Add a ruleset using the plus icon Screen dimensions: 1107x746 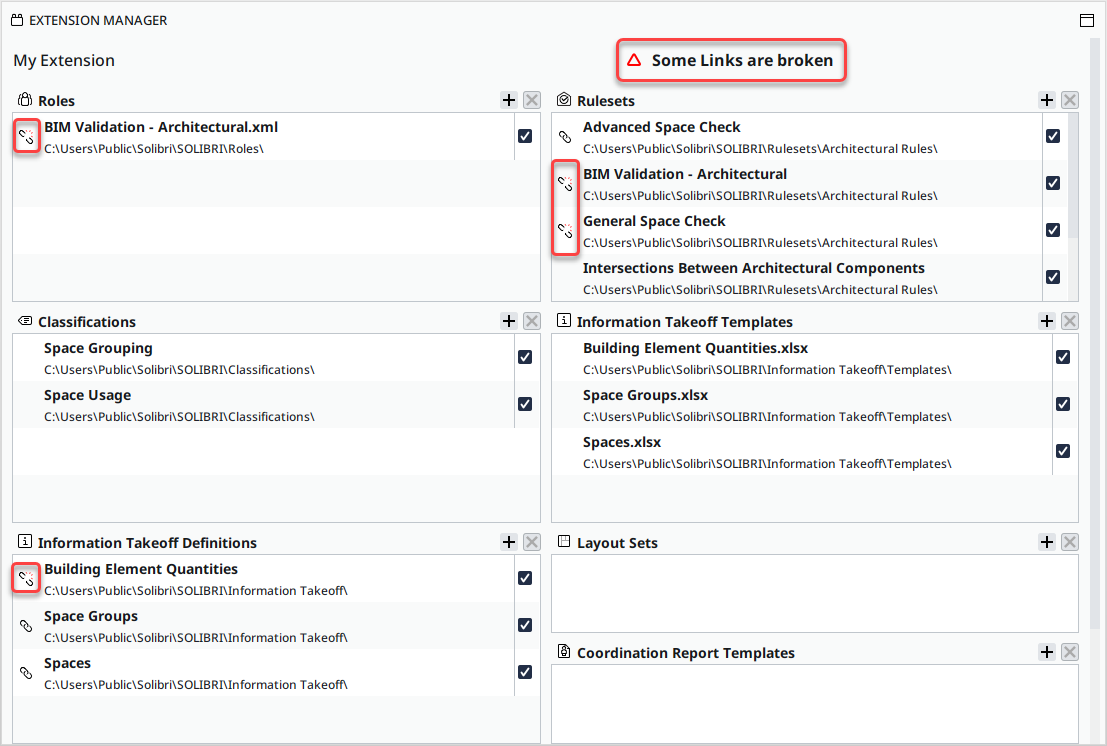[1046, 100]
